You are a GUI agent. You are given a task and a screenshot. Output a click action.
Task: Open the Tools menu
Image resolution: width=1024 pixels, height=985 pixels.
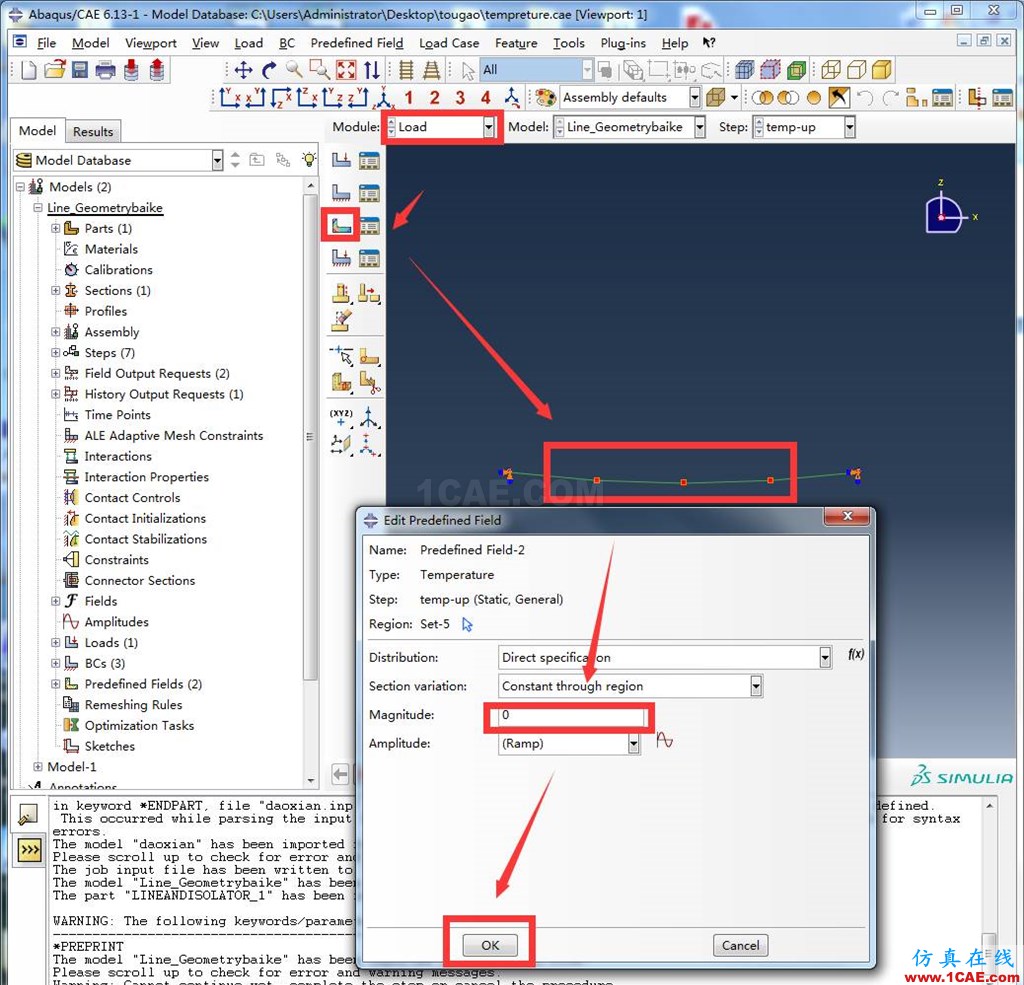click(x=568, y=43)
